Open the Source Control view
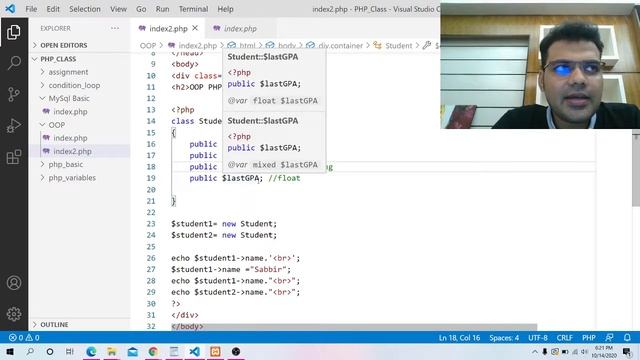 pyautogui.click(x=14, y=94)
